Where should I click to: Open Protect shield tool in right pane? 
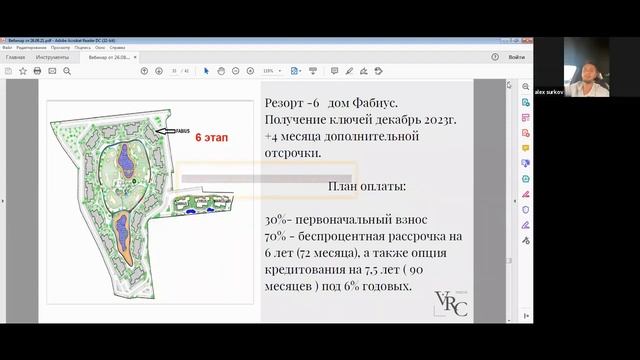526,209
